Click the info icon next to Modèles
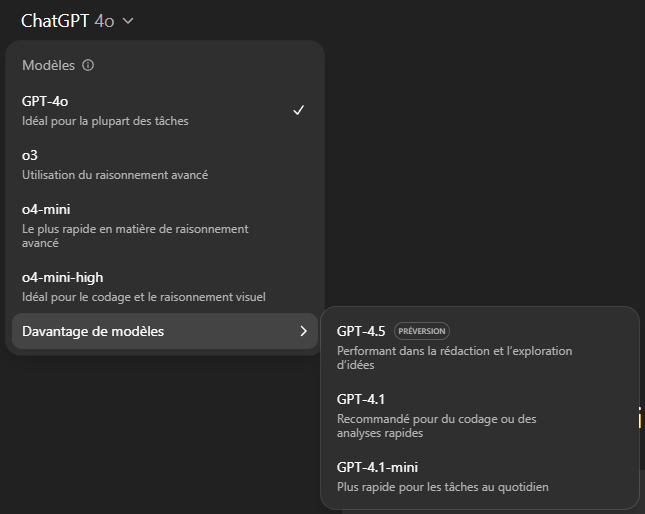The width and height of the screenshot is (645, 514). coord(88,65)
